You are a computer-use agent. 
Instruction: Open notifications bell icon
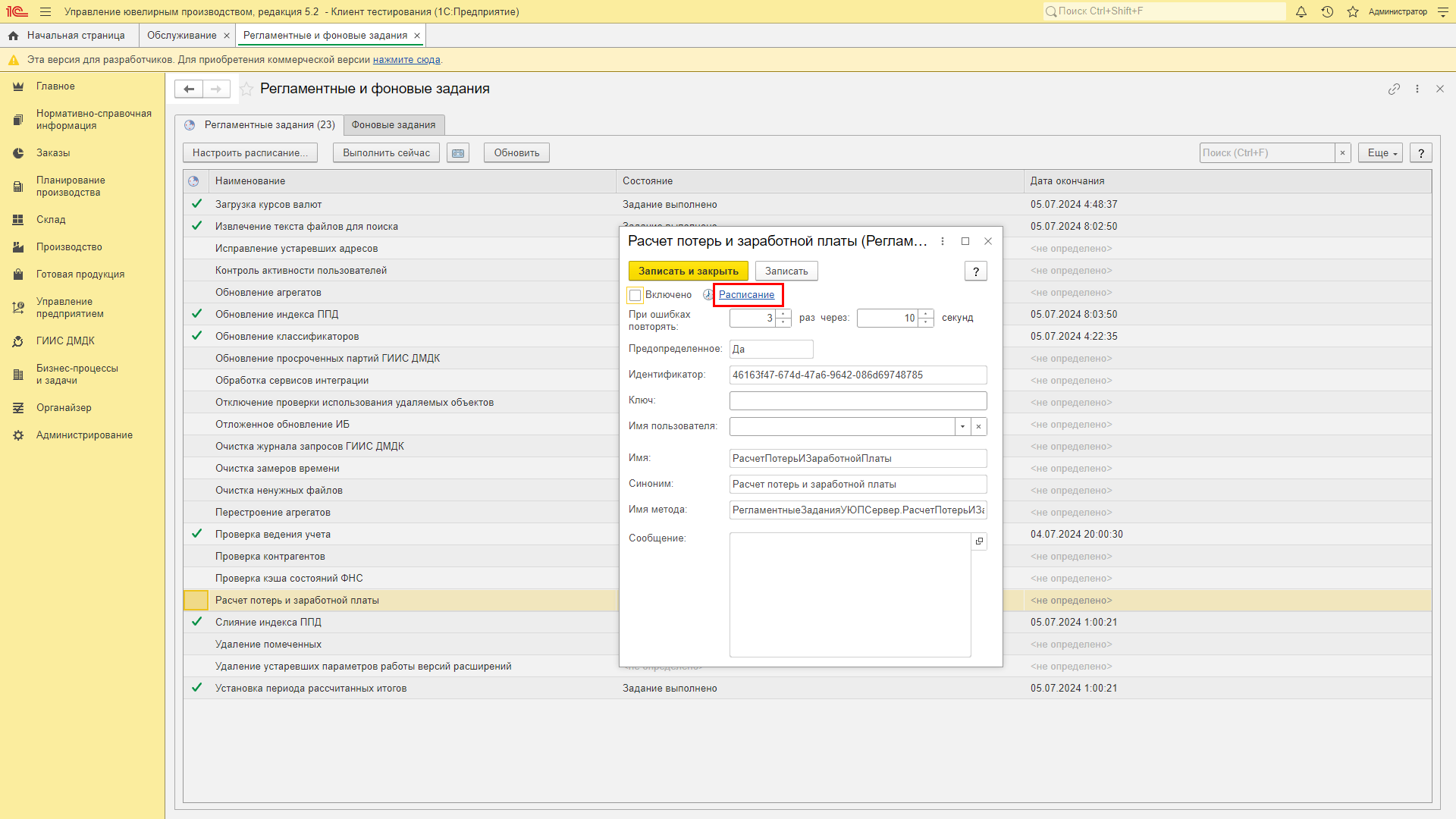1301,12
